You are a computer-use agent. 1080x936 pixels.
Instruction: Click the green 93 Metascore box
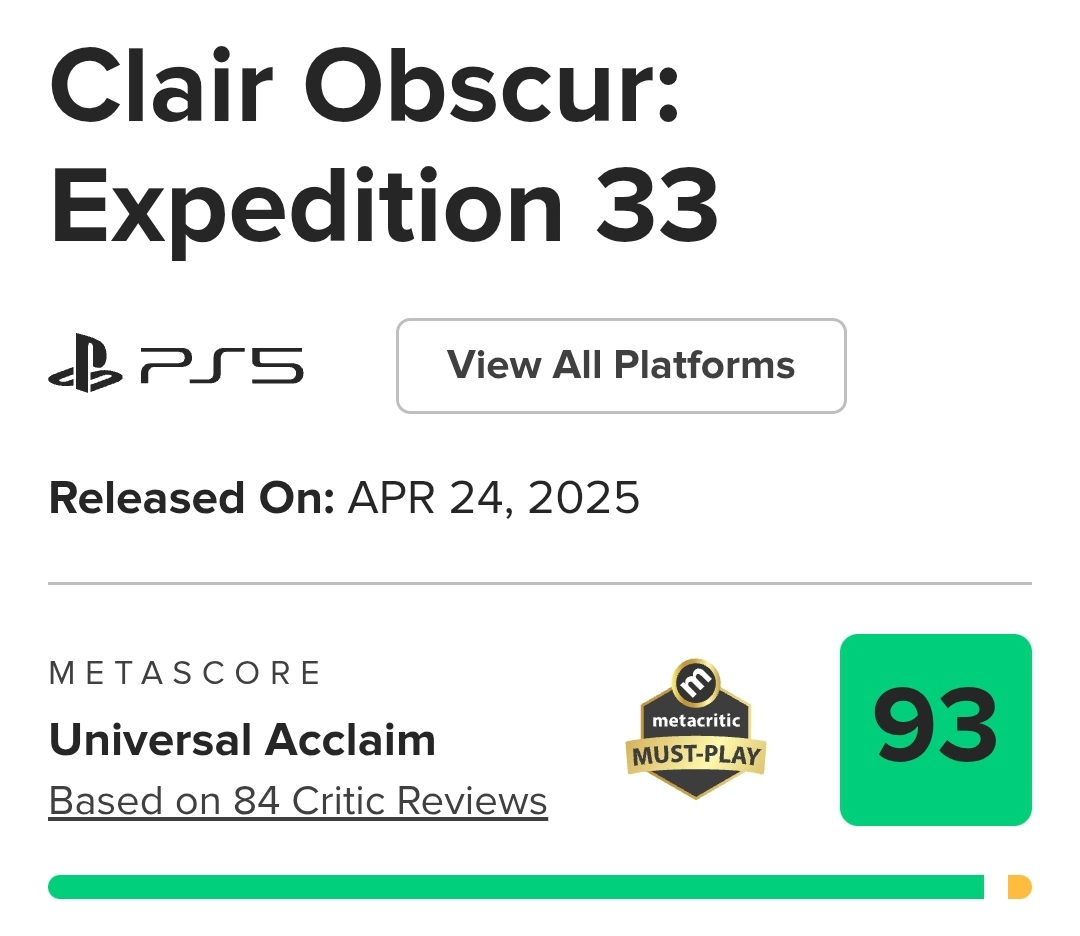935,729
